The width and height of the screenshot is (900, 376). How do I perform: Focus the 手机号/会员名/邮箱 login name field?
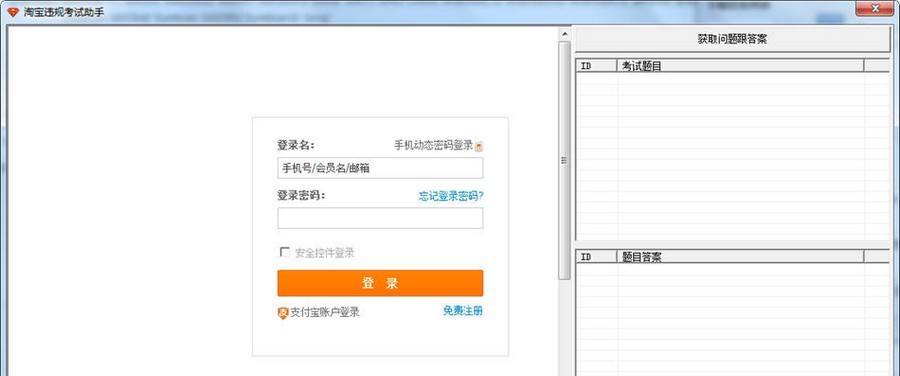380,168
